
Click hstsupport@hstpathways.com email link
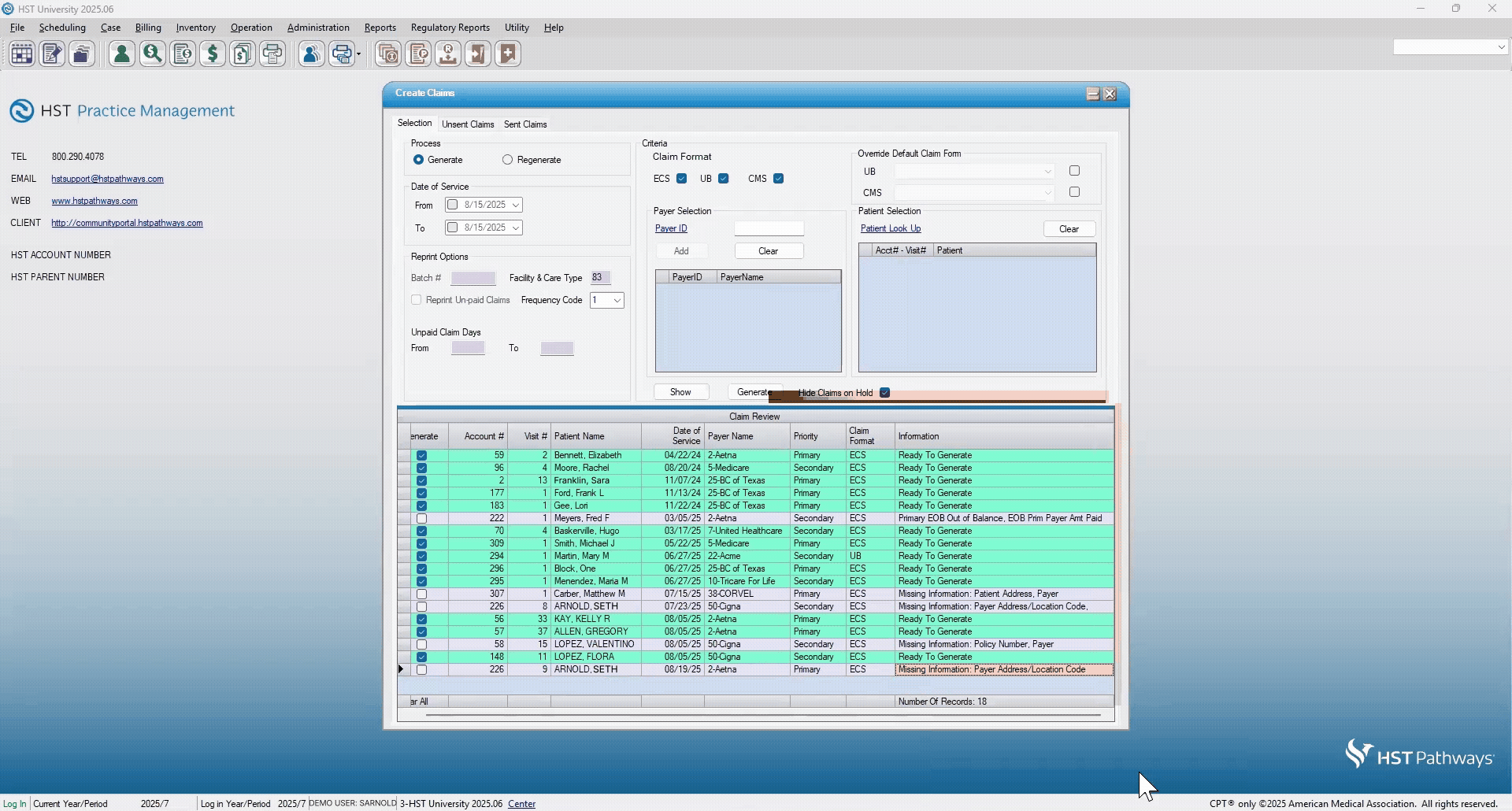coord(108,179)
